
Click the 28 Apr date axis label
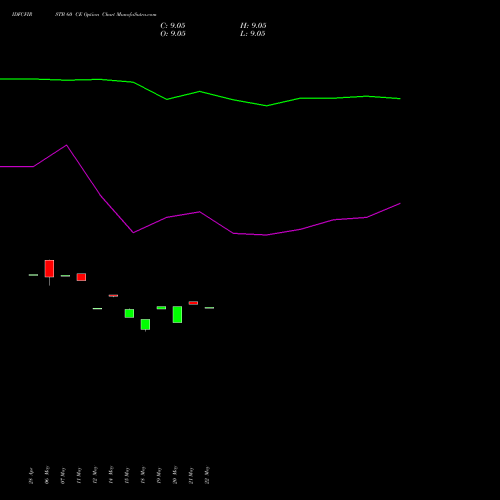[31, 476]
